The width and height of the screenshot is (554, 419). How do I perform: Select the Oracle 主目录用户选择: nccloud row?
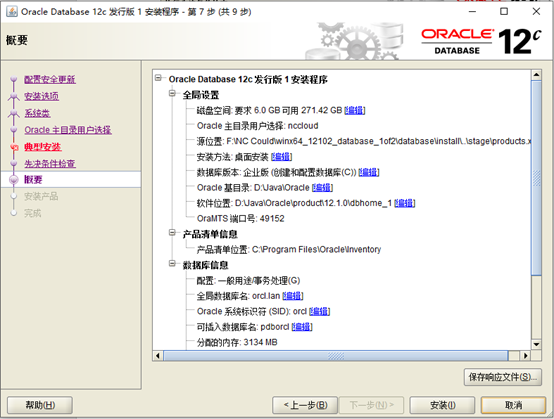pyautogui.click(x=258, y=126)
